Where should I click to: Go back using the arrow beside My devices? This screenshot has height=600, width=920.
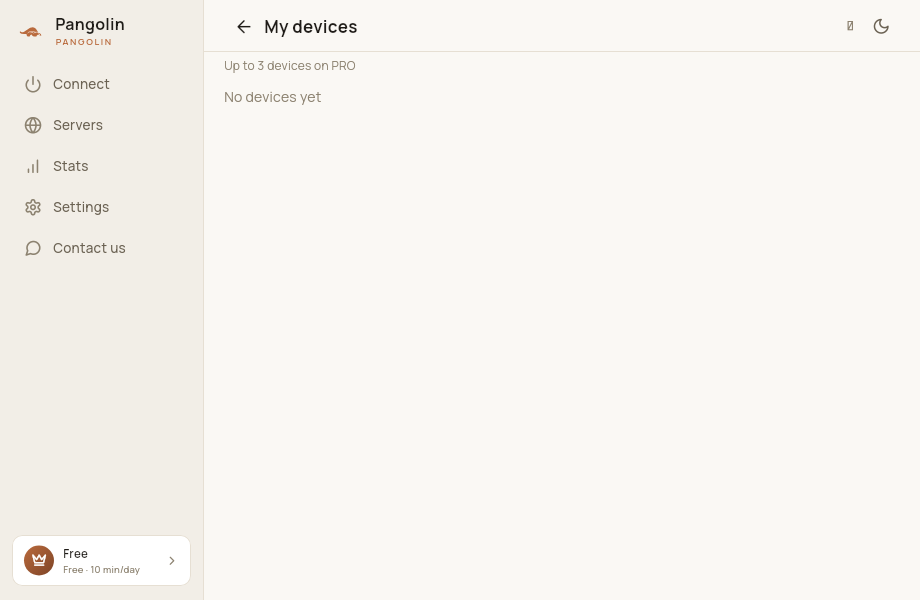243,26
